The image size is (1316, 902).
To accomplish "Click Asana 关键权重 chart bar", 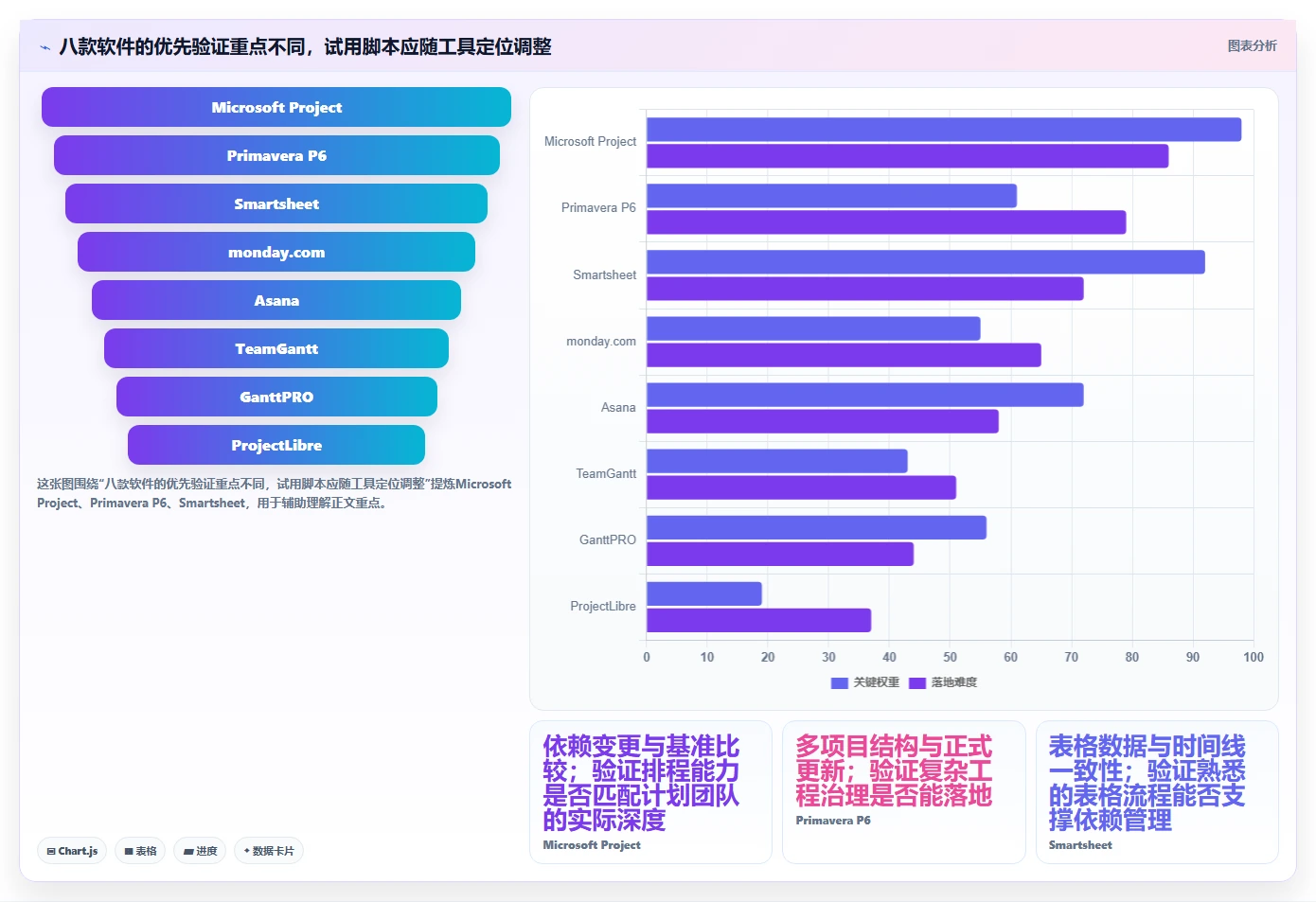I will 864,395.
